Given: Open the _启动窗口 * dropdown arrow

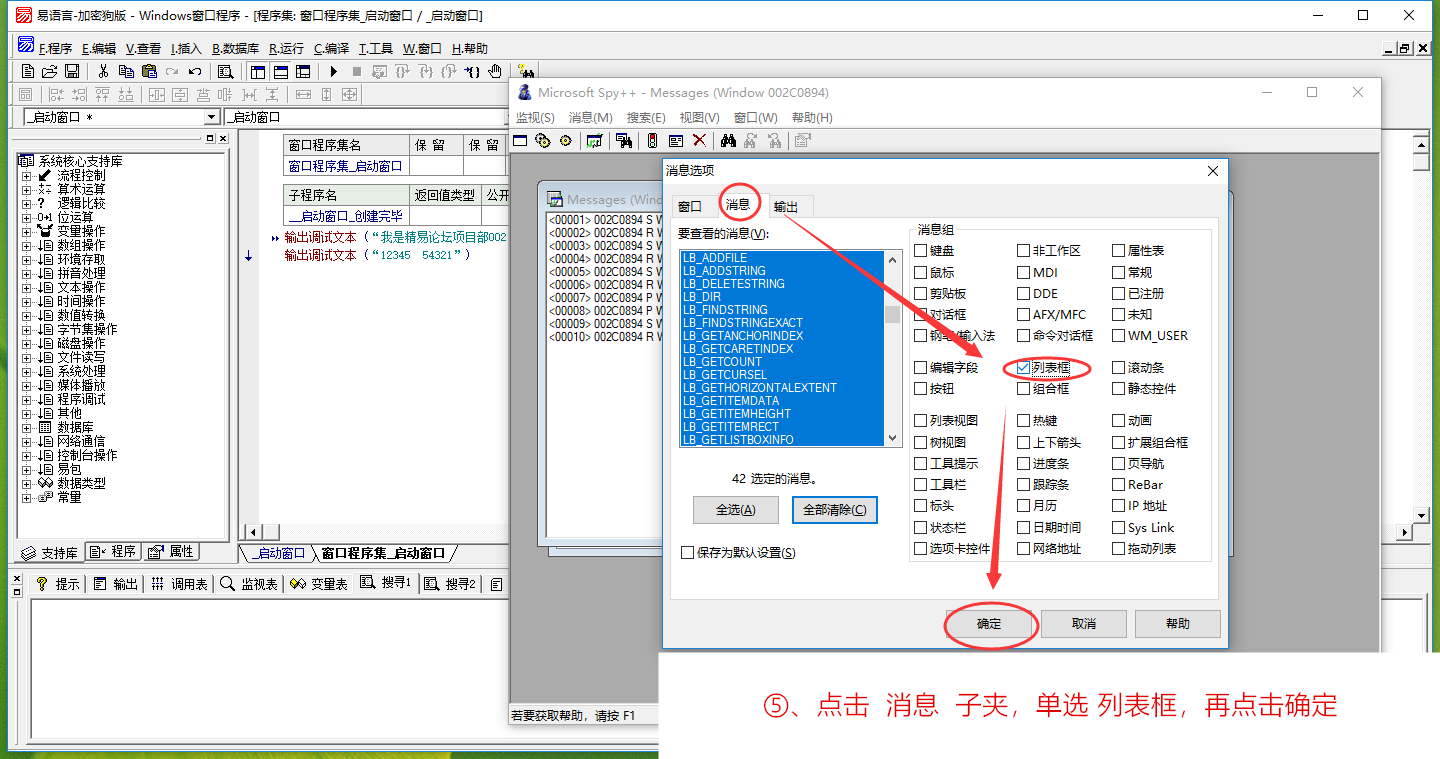Looking at the screenshot, I should coord(211,117).
